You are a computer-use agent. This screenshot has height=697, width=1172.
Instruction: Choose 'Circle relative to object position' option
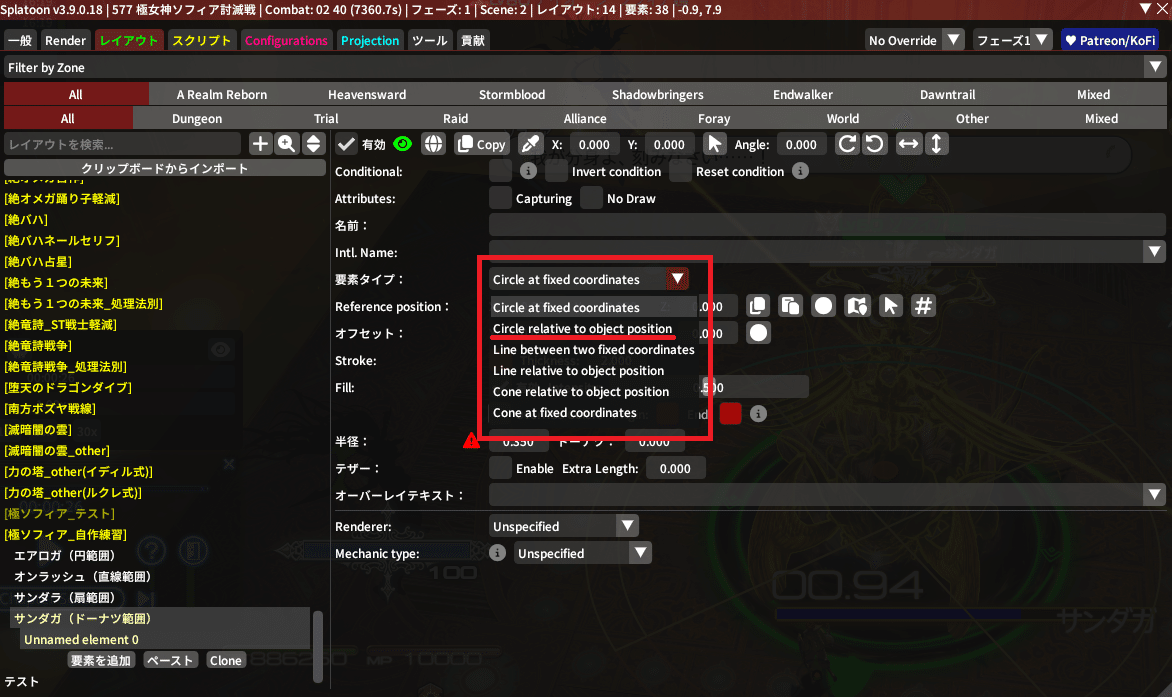point(582,329)
